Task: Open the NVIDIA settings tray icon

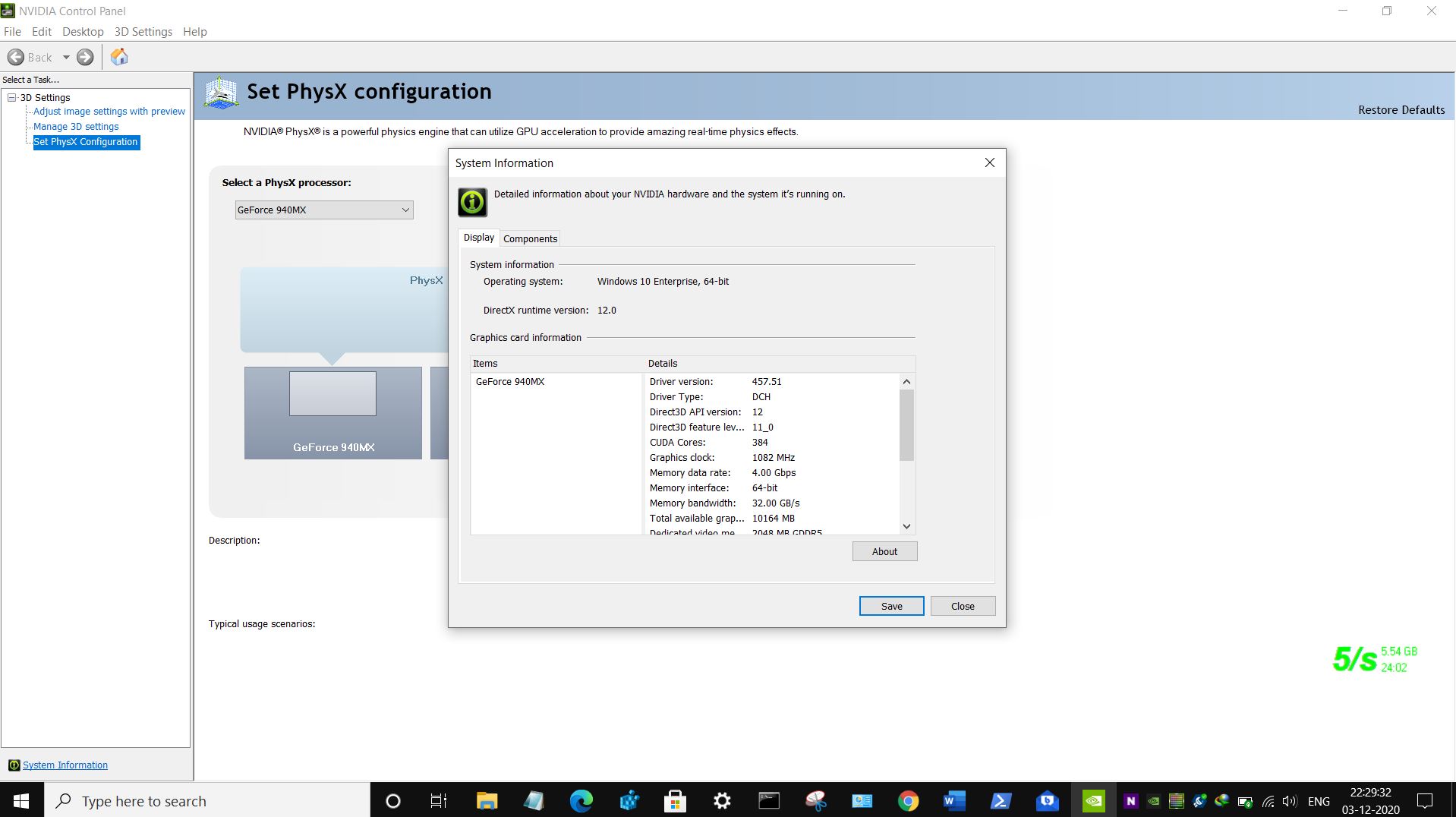Action: 1153,800
